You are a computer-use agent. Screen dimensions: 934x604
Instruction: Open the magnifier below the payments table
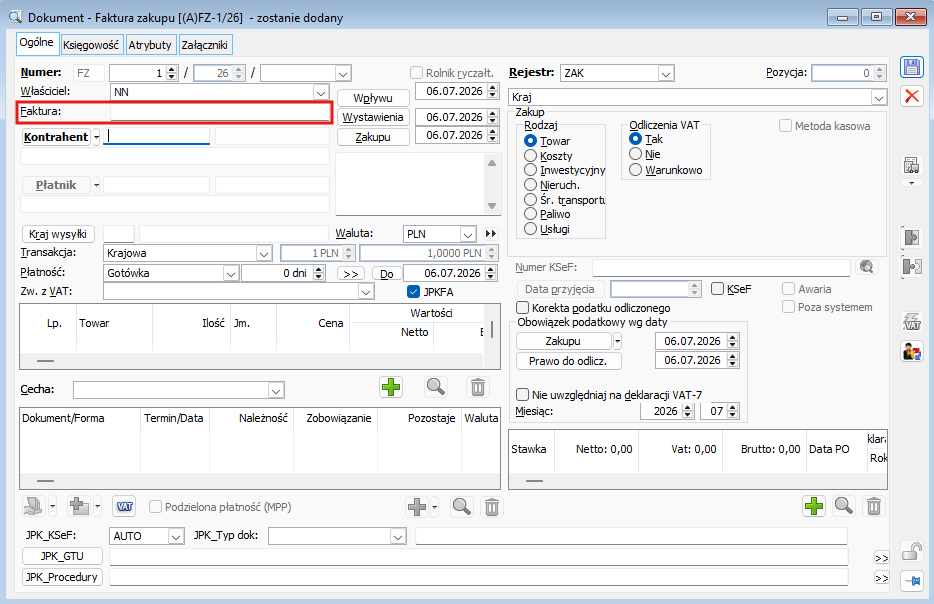click(462, 507)
